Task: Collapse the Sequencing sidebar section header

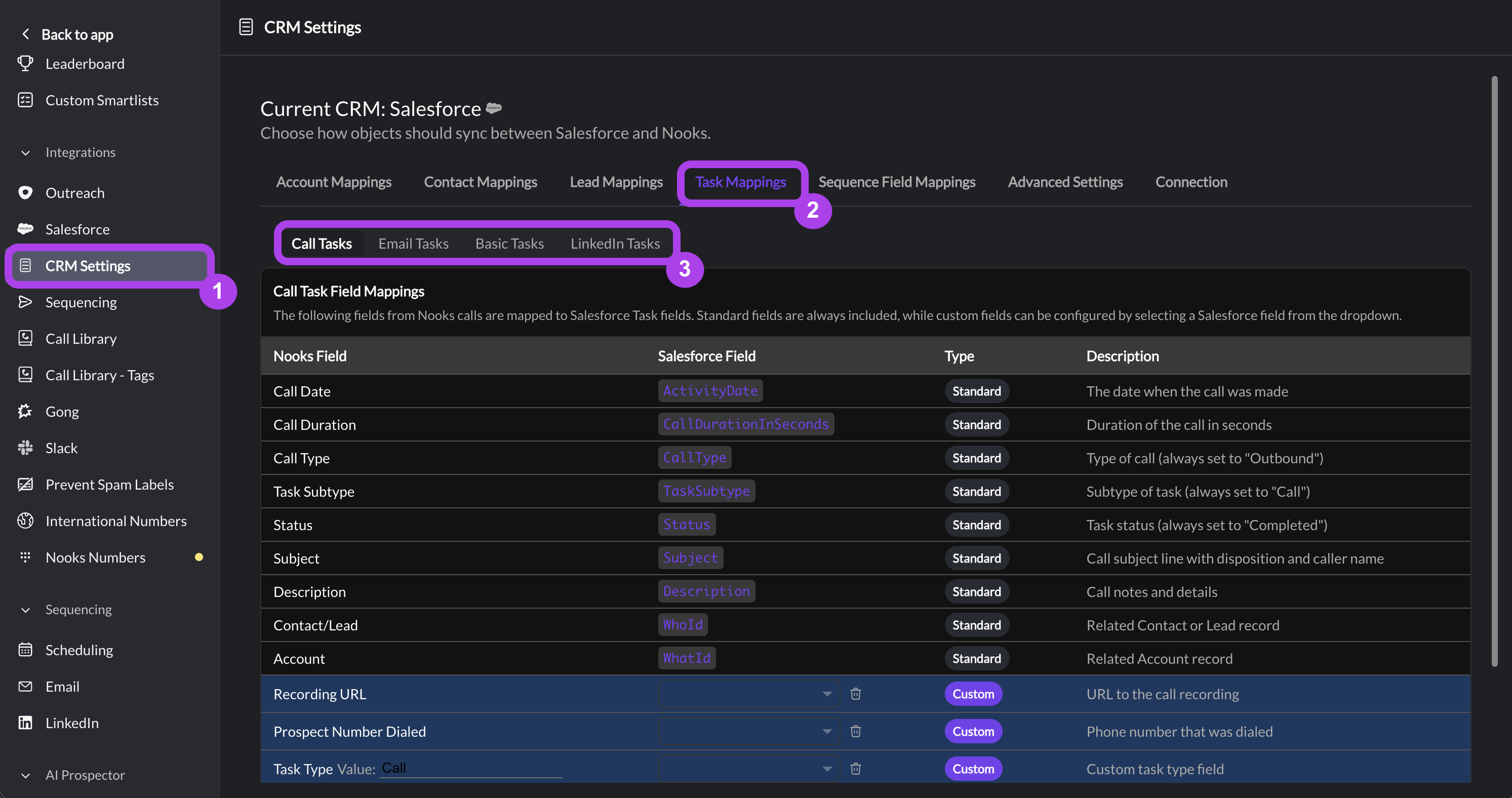Action: click(x=25, y=610)
